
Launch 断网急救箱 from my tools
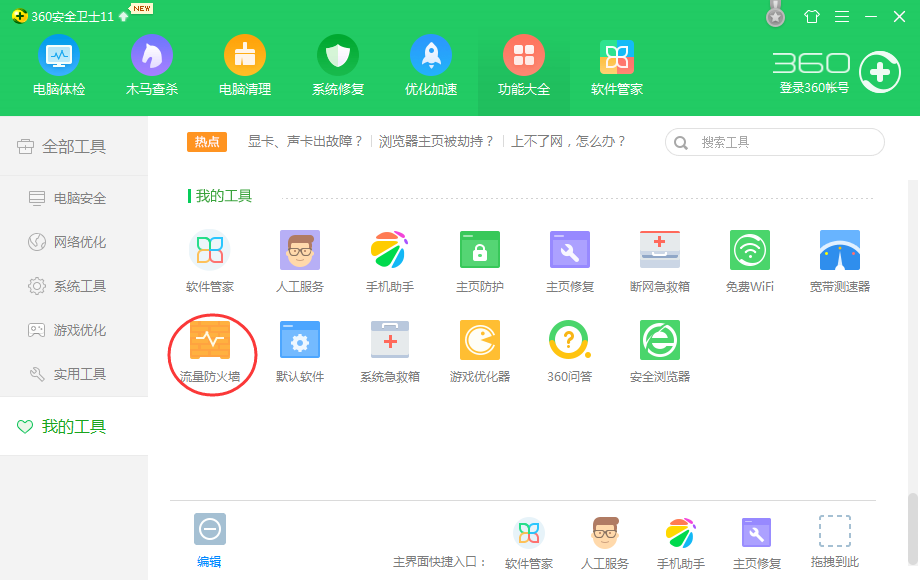660,259
